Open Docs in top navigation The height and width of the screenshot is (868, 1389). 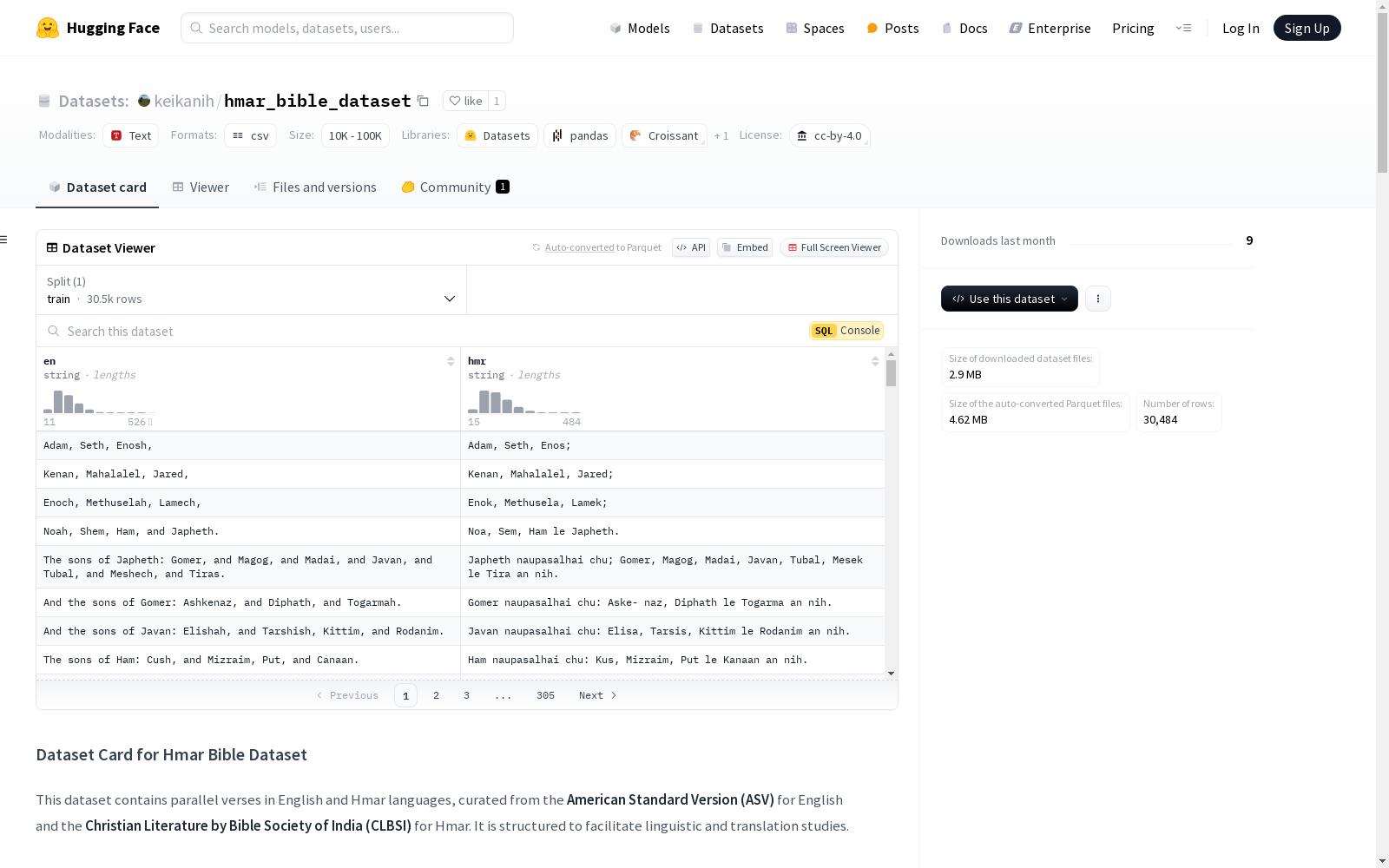coord(964,28)
